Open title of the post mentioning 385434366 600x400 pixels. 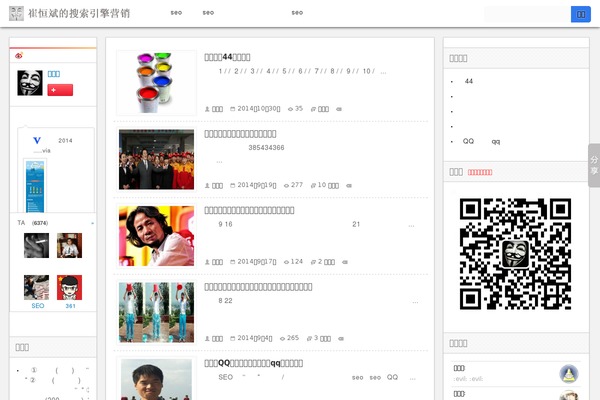pos(240,134)
